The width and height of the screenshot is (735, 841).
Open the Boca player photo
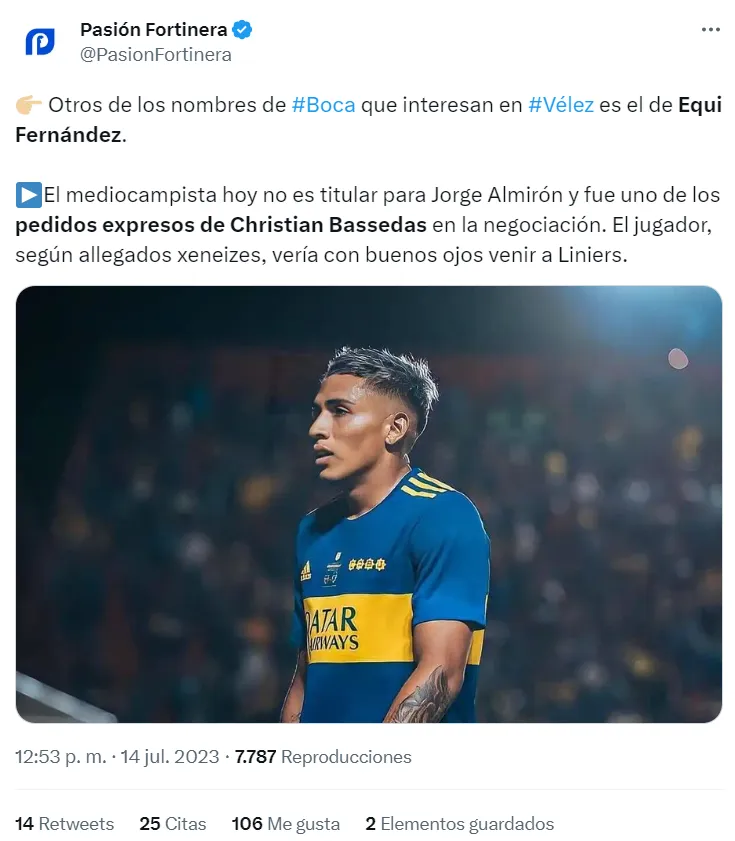pos(369,504)
